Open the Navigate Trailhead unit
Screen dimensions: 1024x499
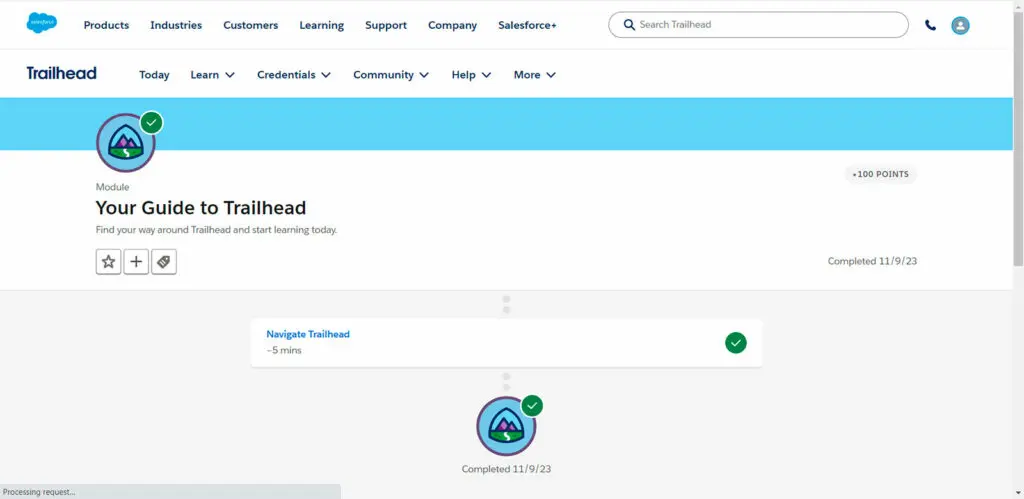[x=308, y=334]
